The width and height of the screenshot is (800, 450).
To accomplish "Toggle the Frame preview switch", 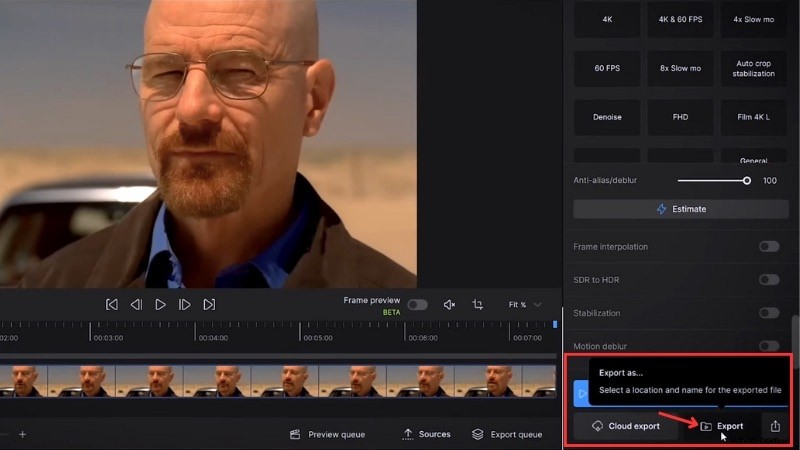I will point(417,305).
